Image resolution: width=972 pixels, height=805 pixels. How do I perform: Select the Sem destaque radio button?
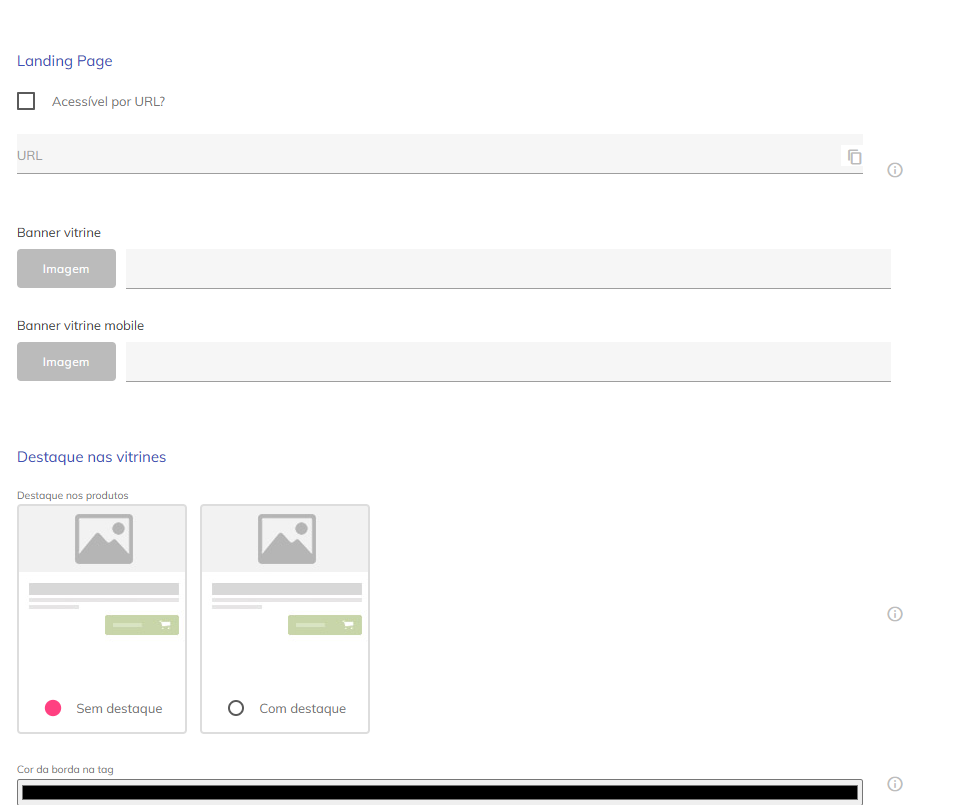click(54, 708)
